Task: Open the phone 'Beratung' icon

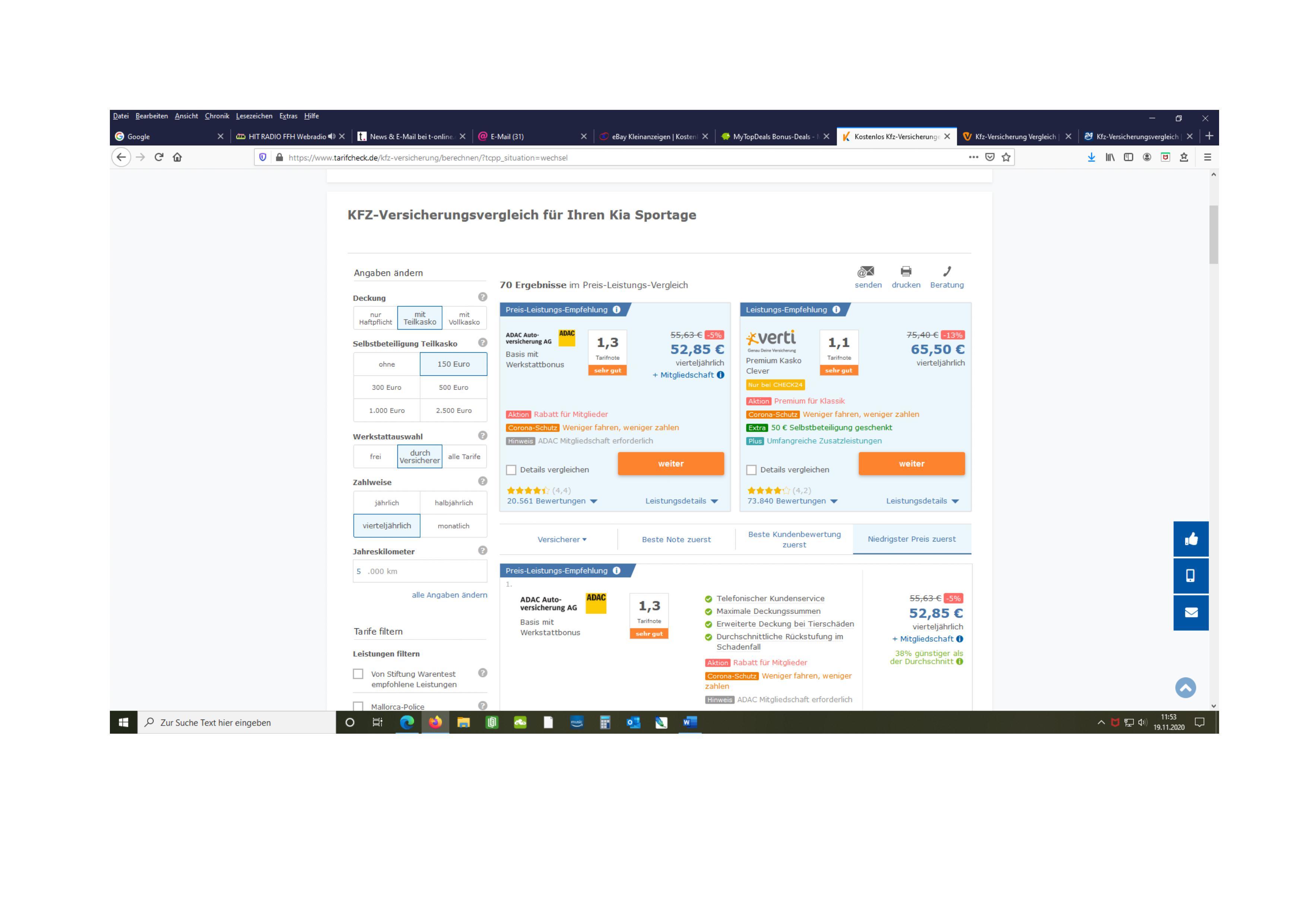Action: click(947, 272)
